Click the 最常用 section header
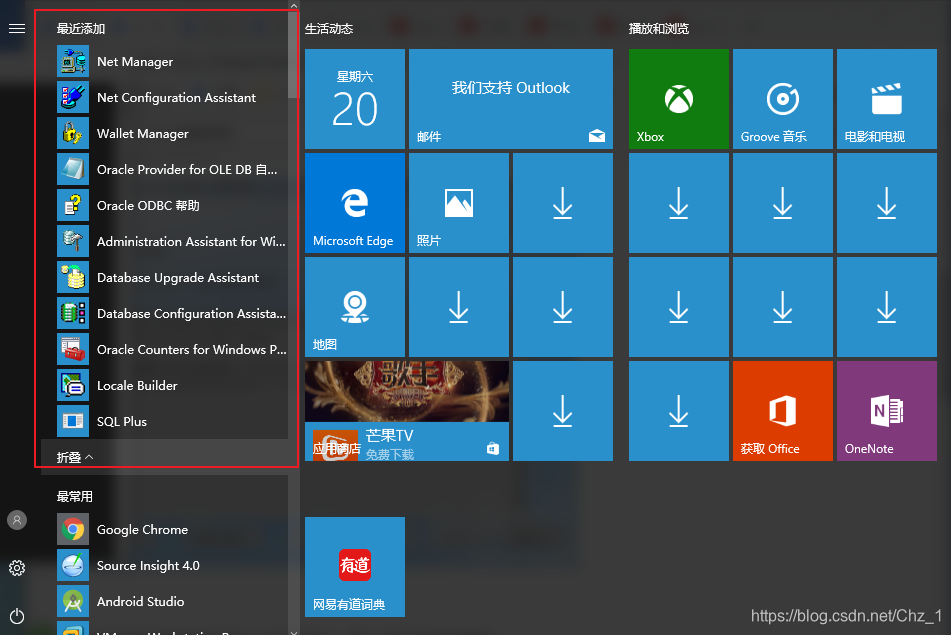The height and width of the screenshot is (635, 951). [75, 496]
